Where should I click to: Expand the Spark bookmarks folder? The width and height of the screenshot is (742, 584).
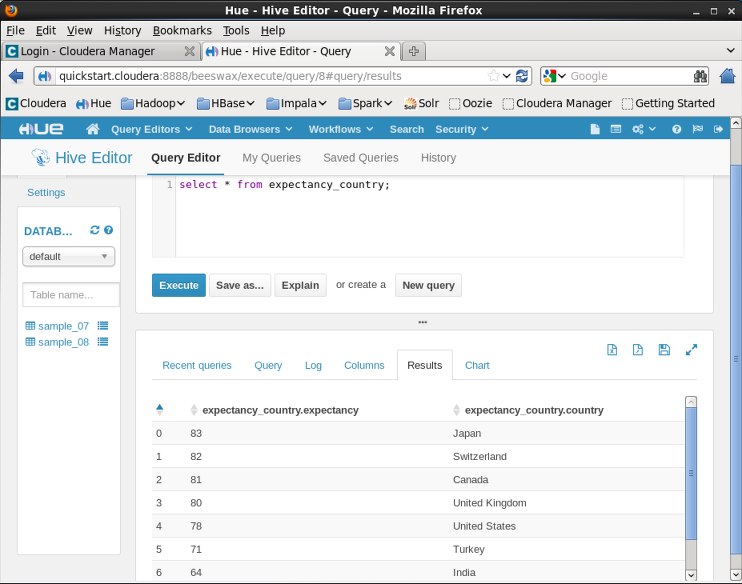pyautogui.click(x=365, y=103)
